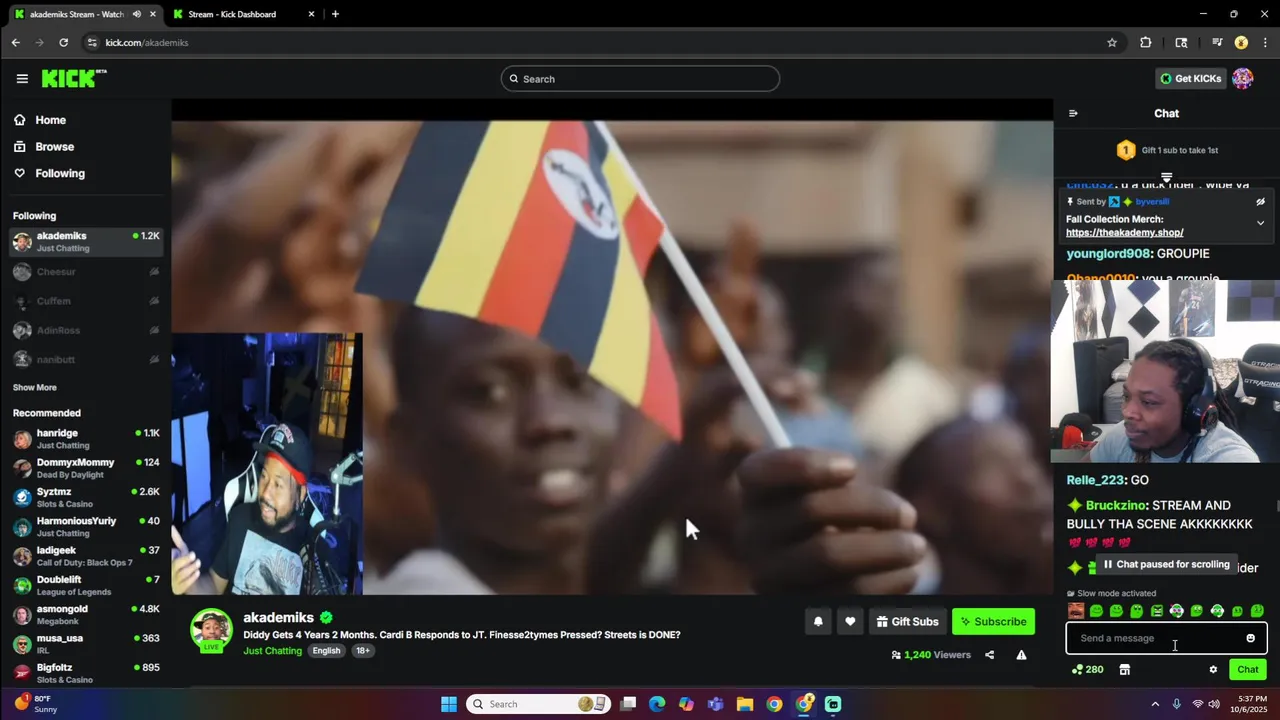Image resolution: width=1280 pixels, height=720 pixels.
Task: Open Doublelift recommended channel
Action: pyautogui.click(x=86, y=585)
